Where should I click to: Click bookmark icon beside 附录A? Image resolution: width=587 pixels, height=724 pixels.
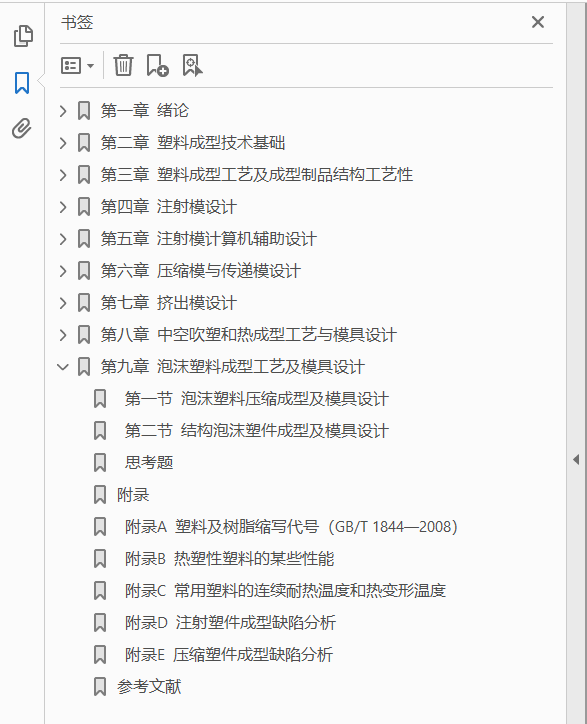[100, 527]
